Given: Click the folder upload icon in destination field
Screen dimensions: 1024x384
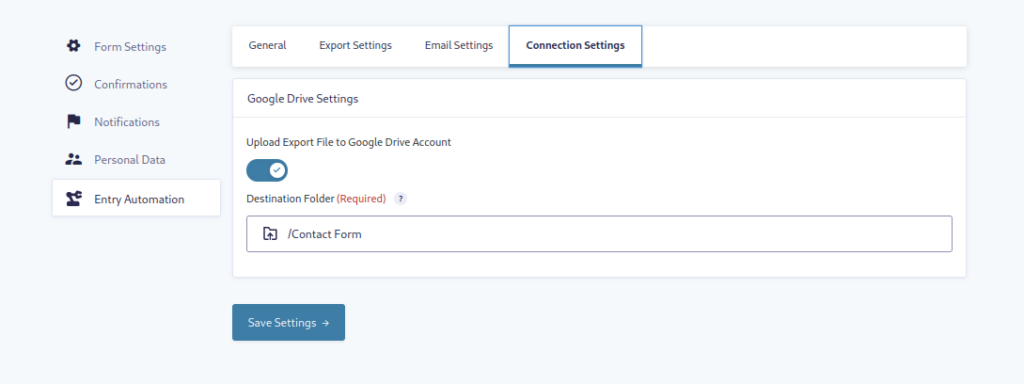Looking at the screenshot, I should click(270, 234).
